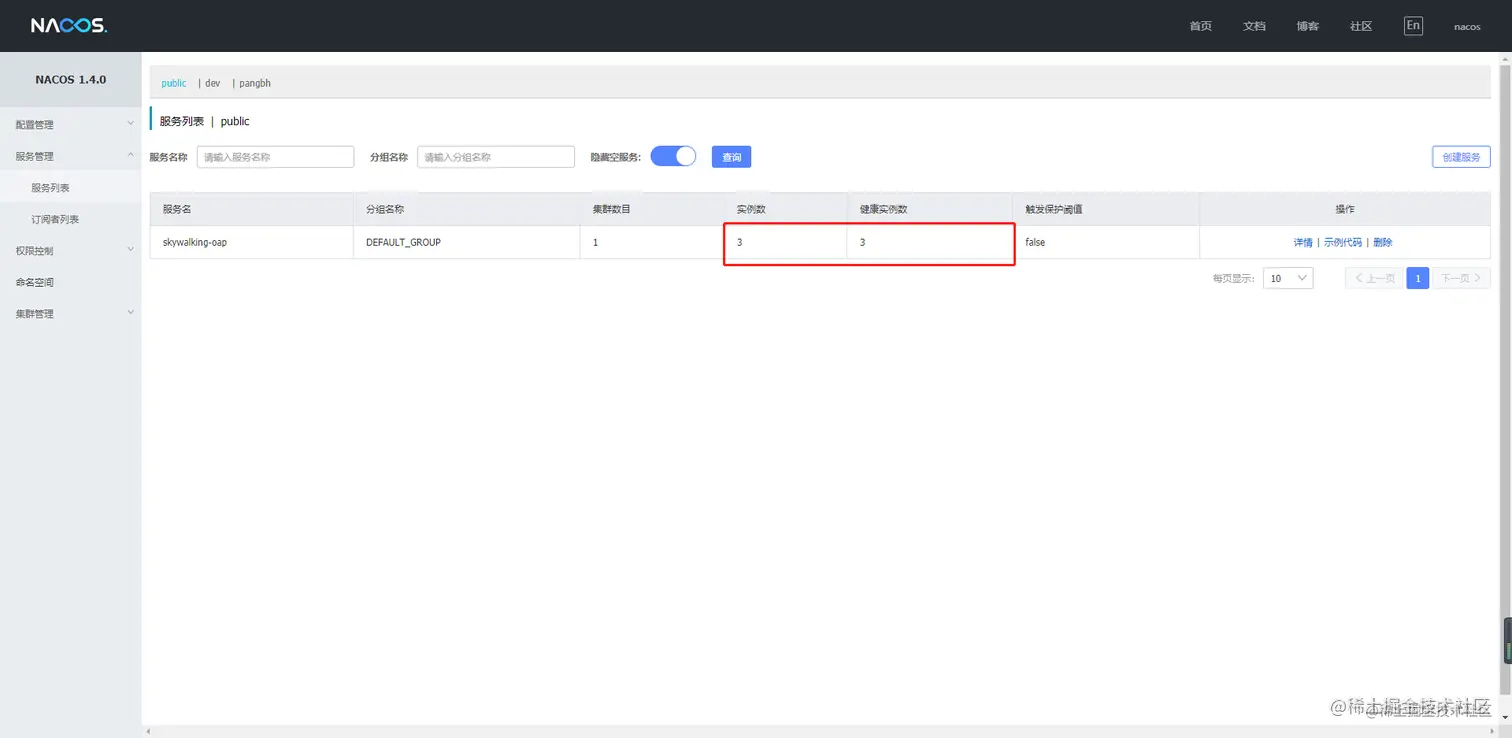Click the 下一页 pagination button
The image size is (1512, 738).
click(x=1461, y=278)
